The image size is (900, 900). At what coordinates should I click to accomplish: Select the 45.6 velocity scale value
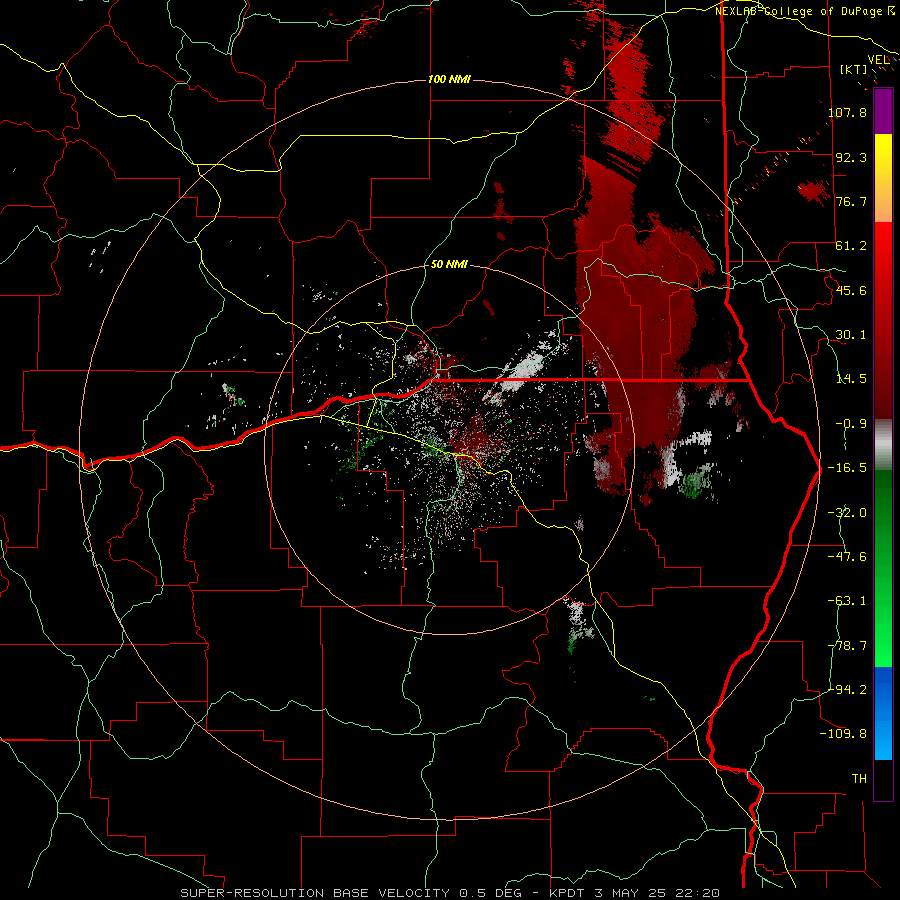[851, 290]
